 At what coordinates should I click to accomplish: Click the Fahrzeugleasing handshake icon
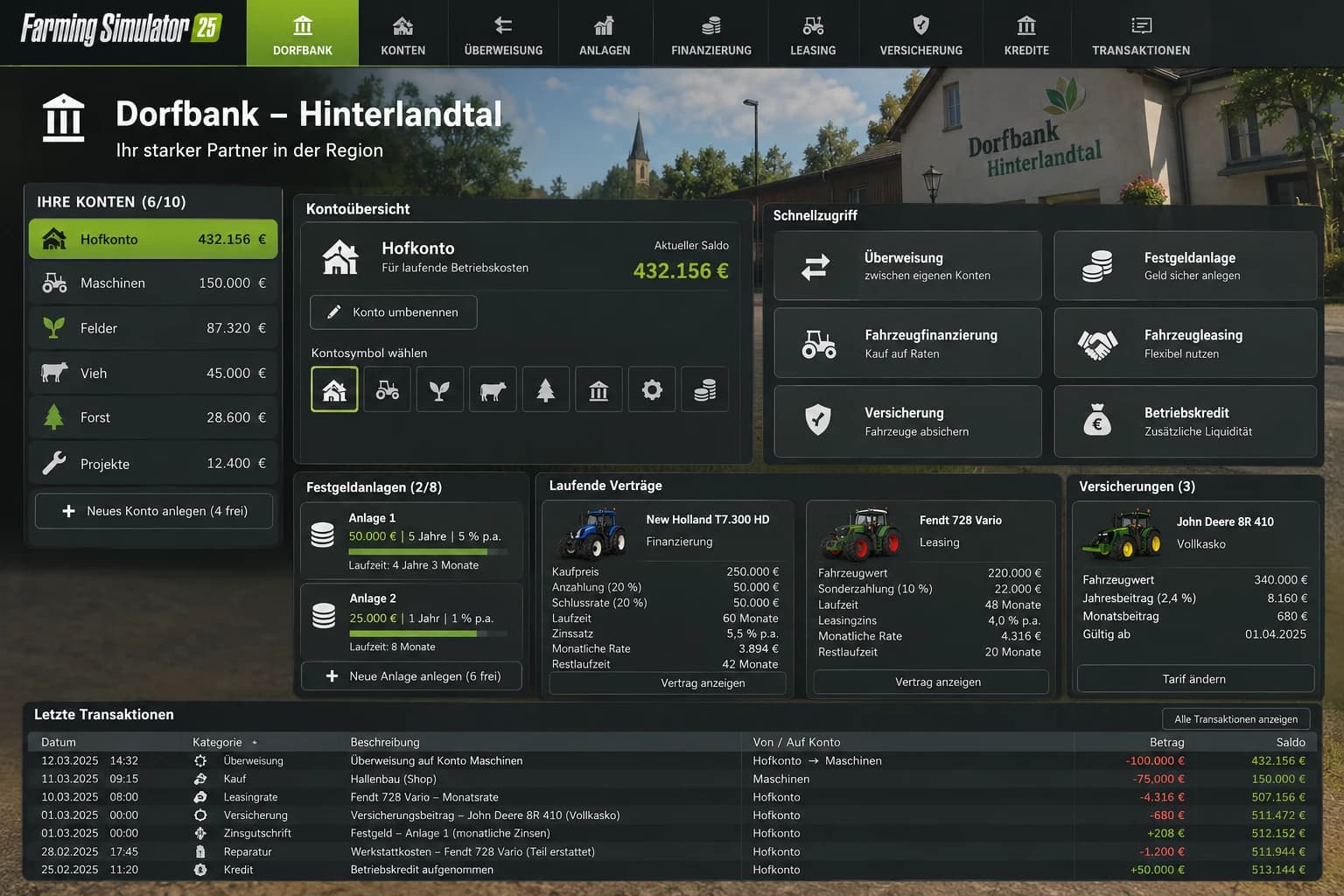(x=1096, y=344)
